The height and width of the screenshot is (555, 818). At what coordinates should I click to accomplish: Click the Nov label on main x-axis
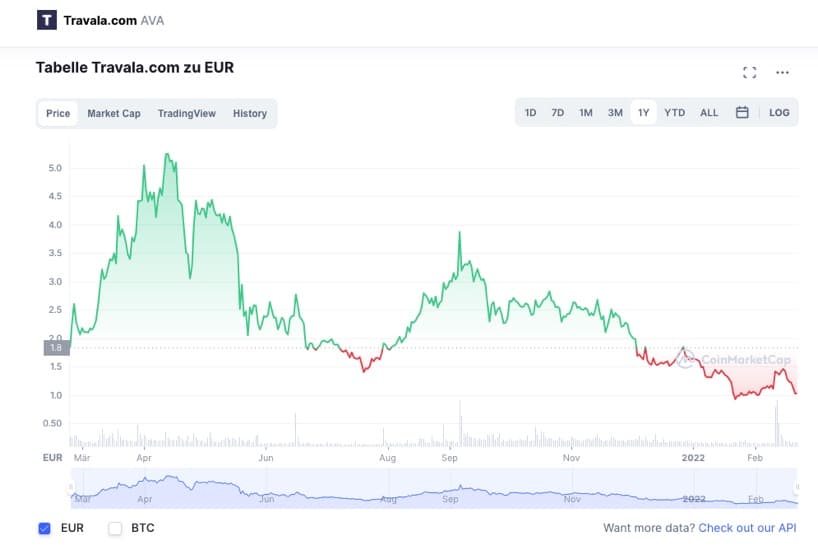[571, 458]
